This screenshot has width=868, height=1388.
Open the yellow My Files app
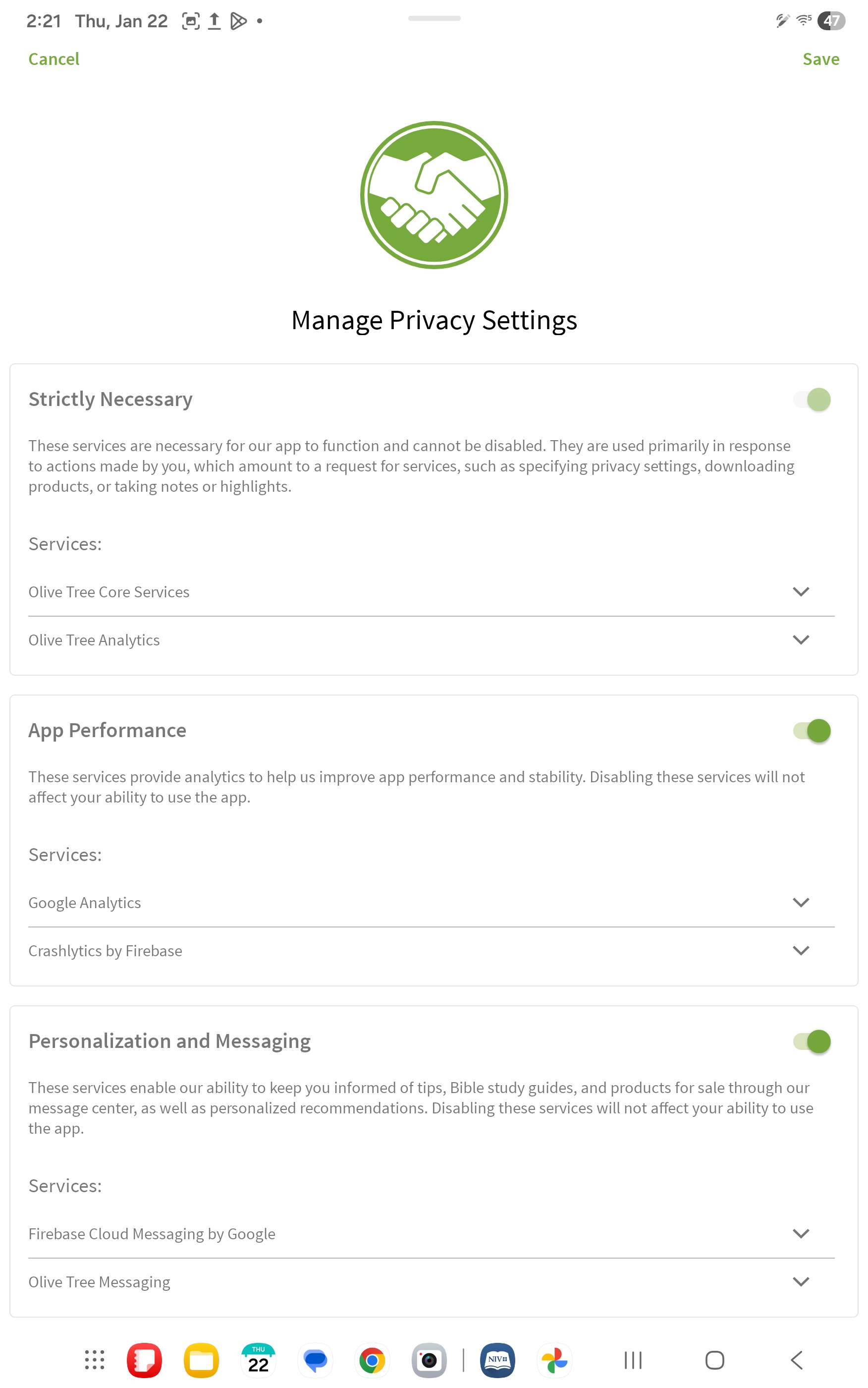201,1359
